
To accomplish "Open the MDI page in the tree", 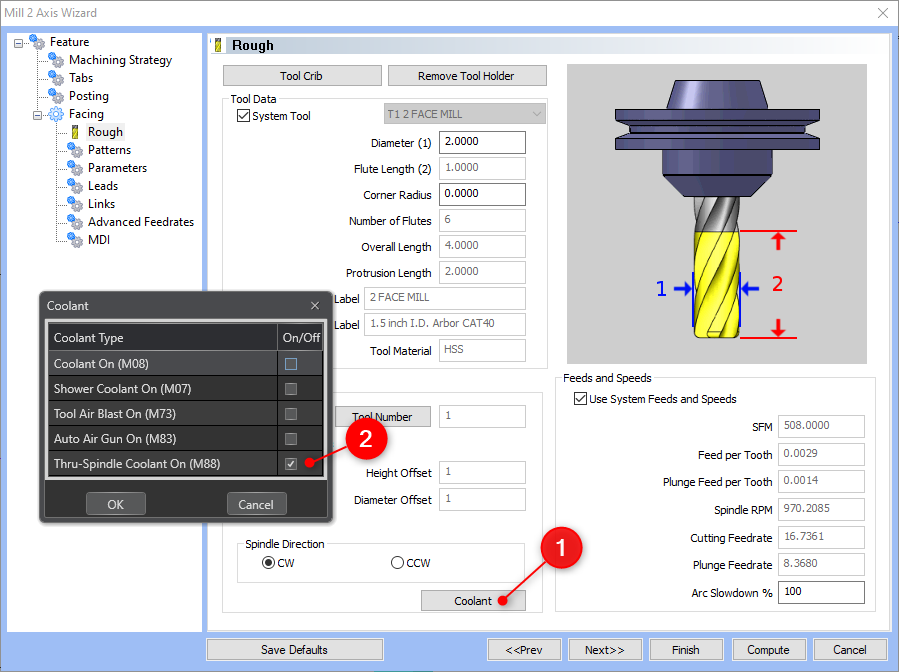I will (x=99, y=240).
